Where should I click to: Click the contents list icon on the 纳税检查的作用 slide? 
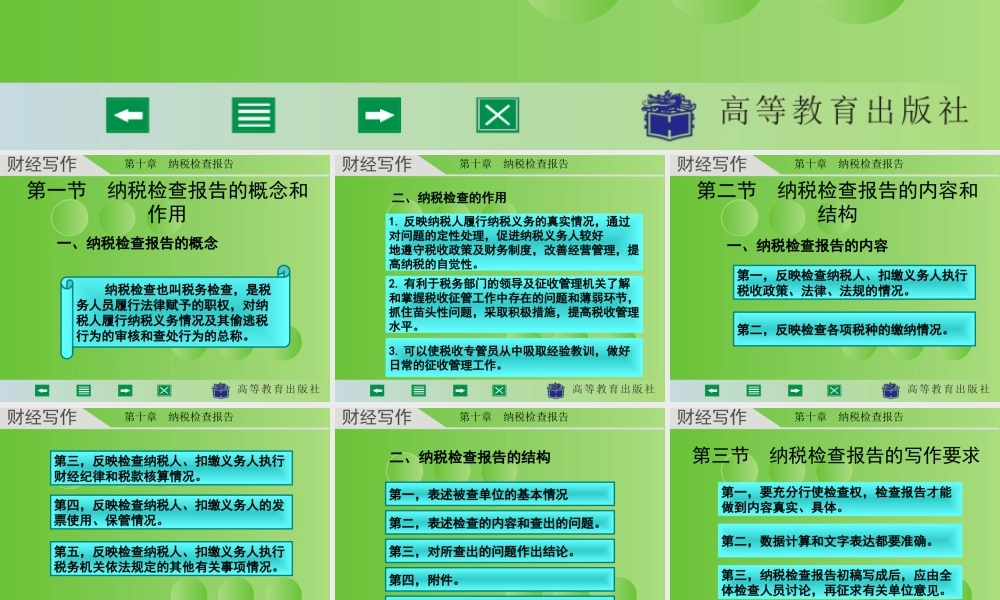tap(418, 390)
